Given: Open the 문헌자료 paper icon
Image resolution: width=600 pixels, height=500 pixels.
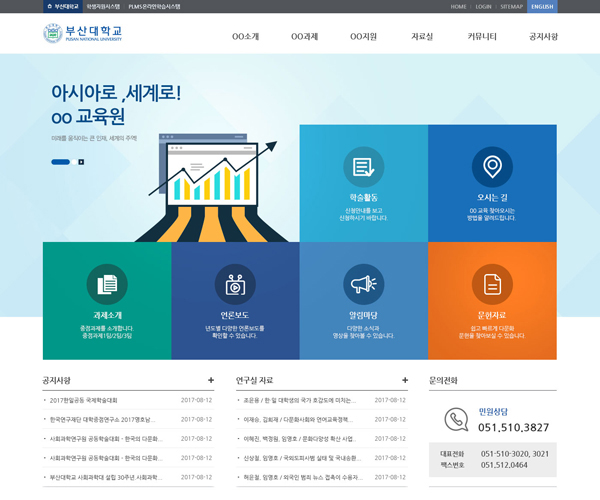Looking at the screenshot, I should pyautogui.click(x=491, y=284).
